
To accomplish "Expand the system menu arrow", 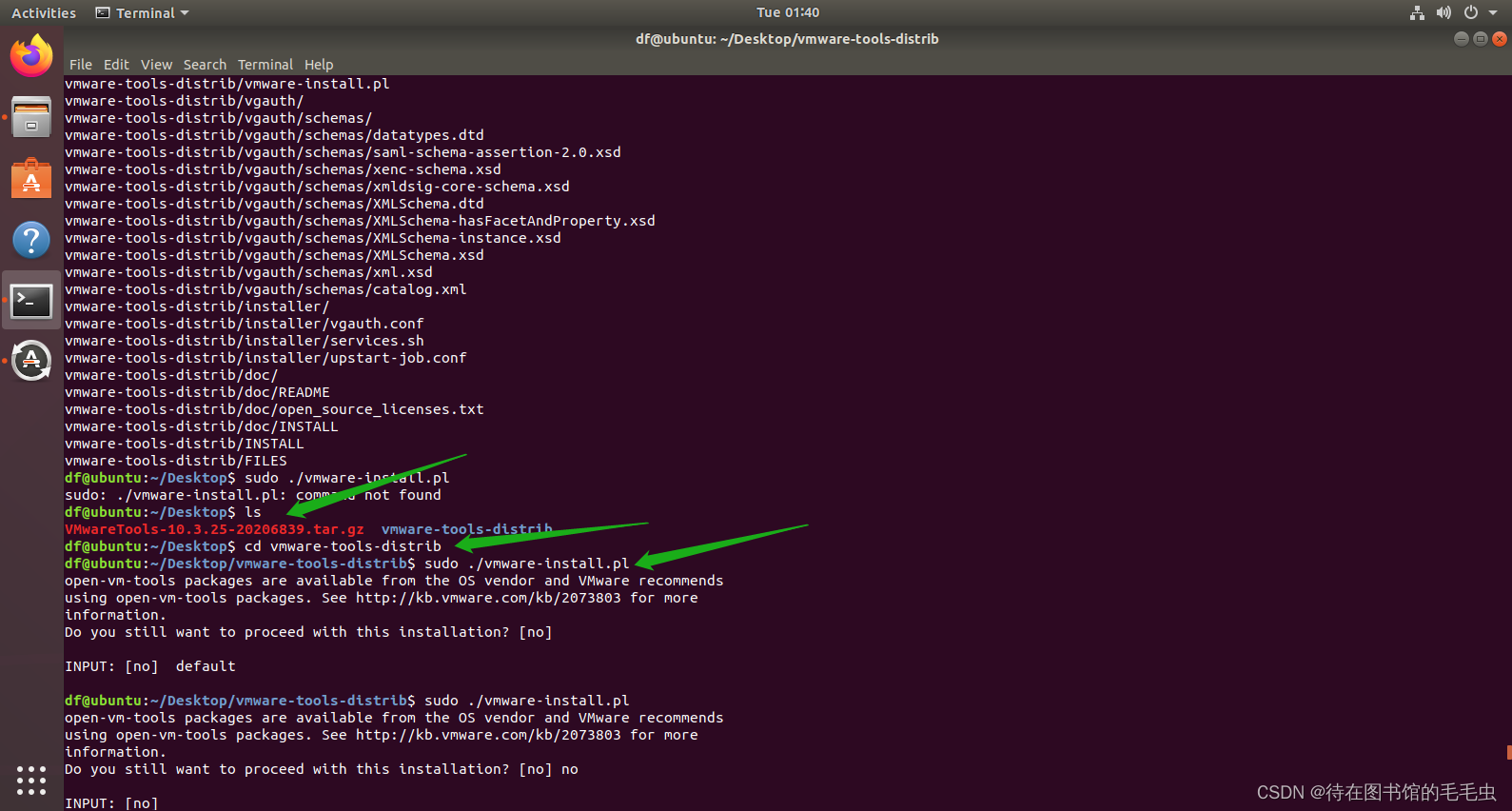I will 1493,12.
